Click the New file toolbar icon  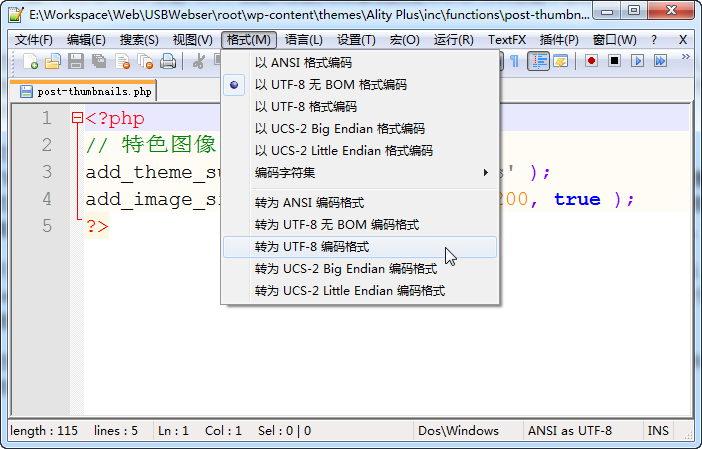(30, 62)
